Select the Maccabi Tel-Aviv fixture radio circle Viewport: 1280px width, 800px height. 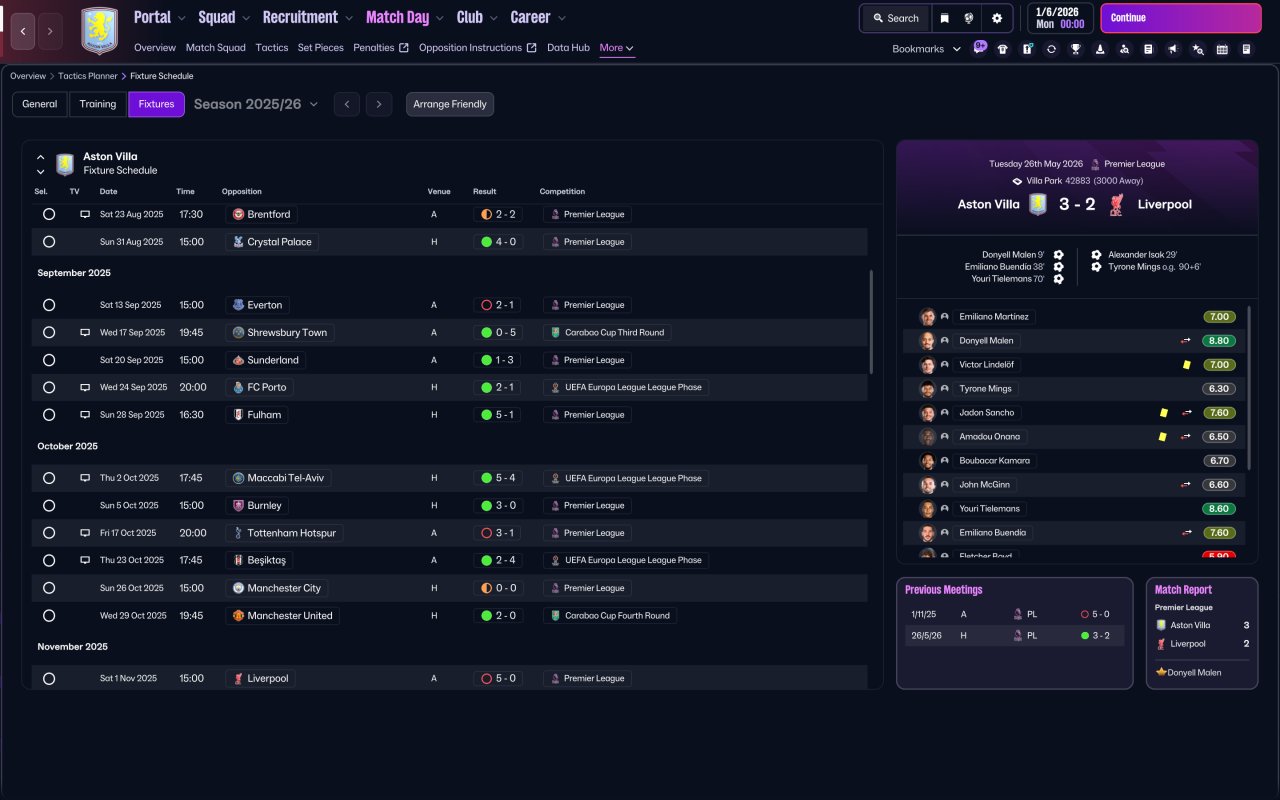point(49,478)
